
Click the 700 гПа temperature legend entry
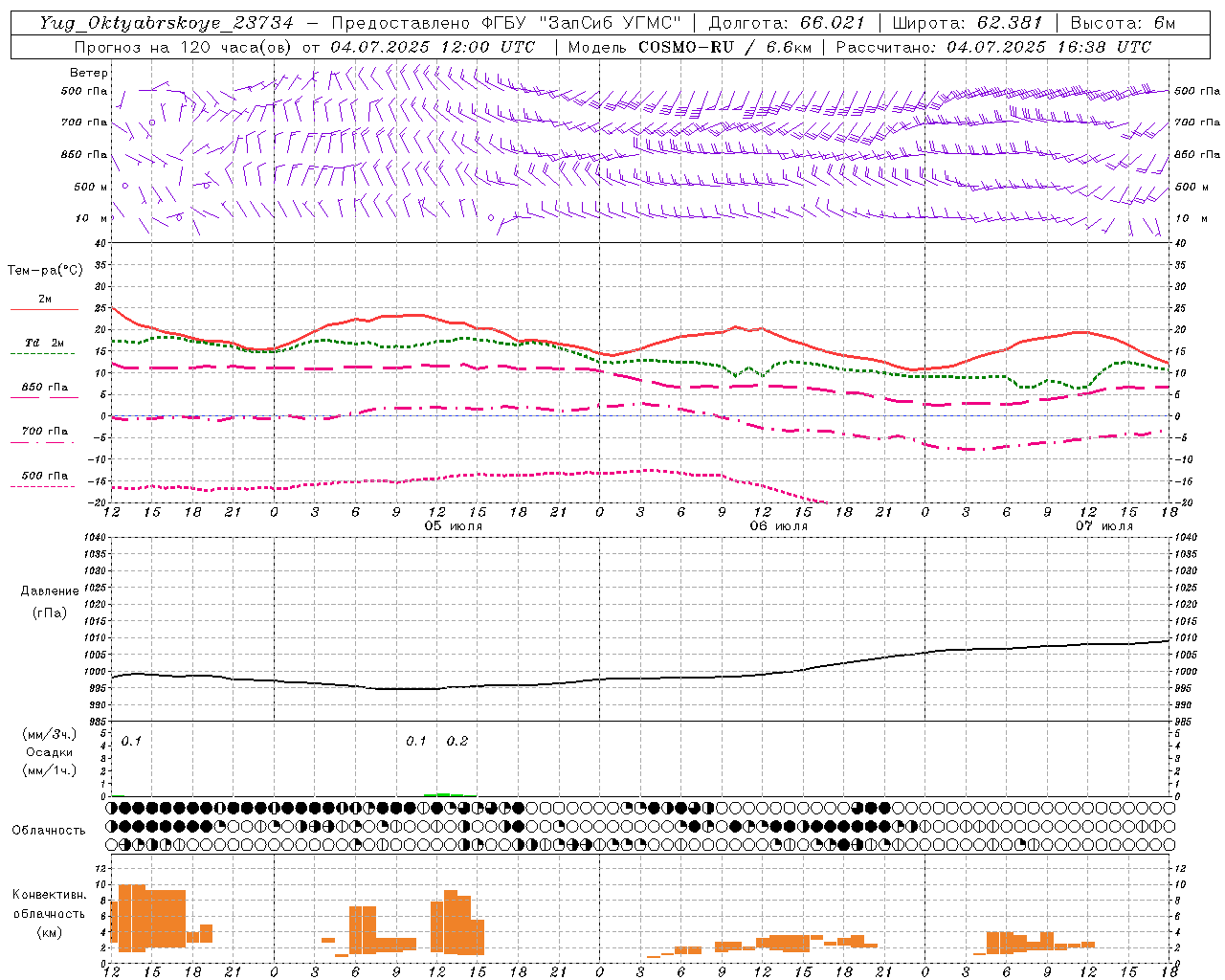45,432
